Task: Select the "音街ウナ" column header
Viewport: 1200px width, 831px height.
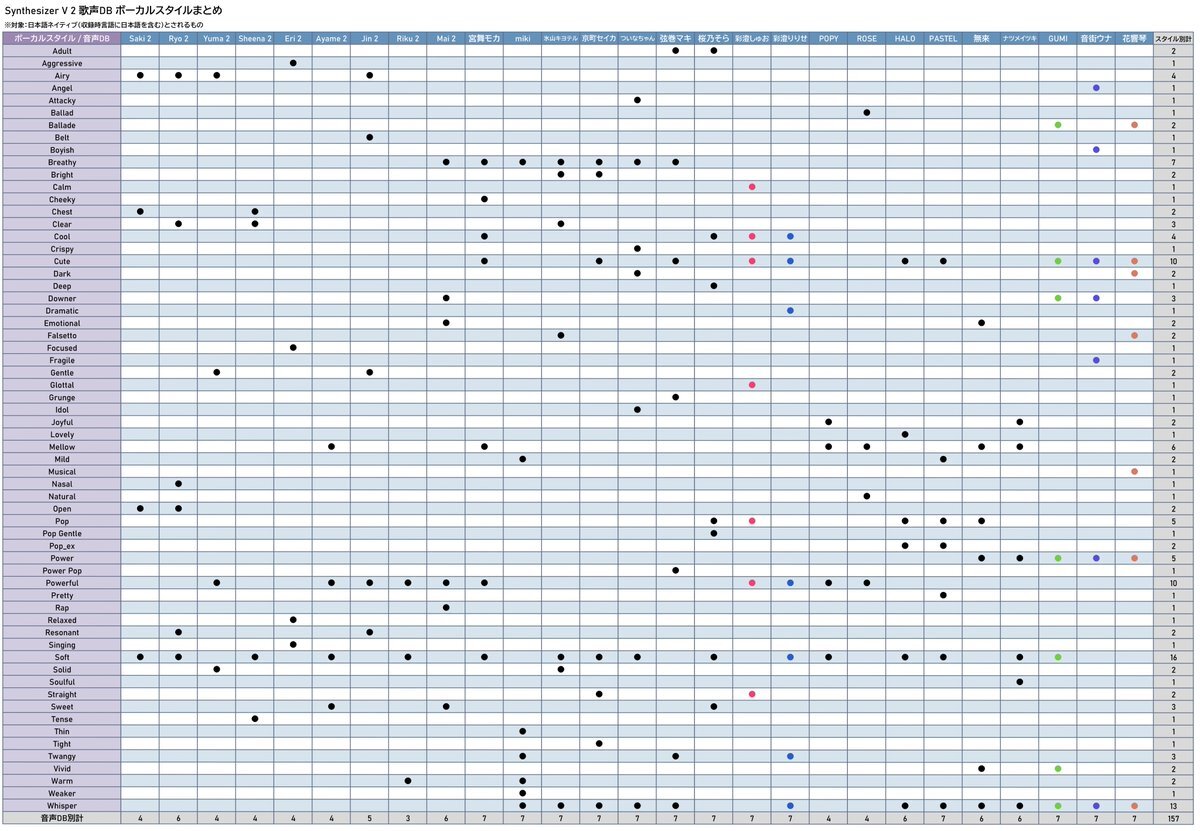Action: (1096, 38)
